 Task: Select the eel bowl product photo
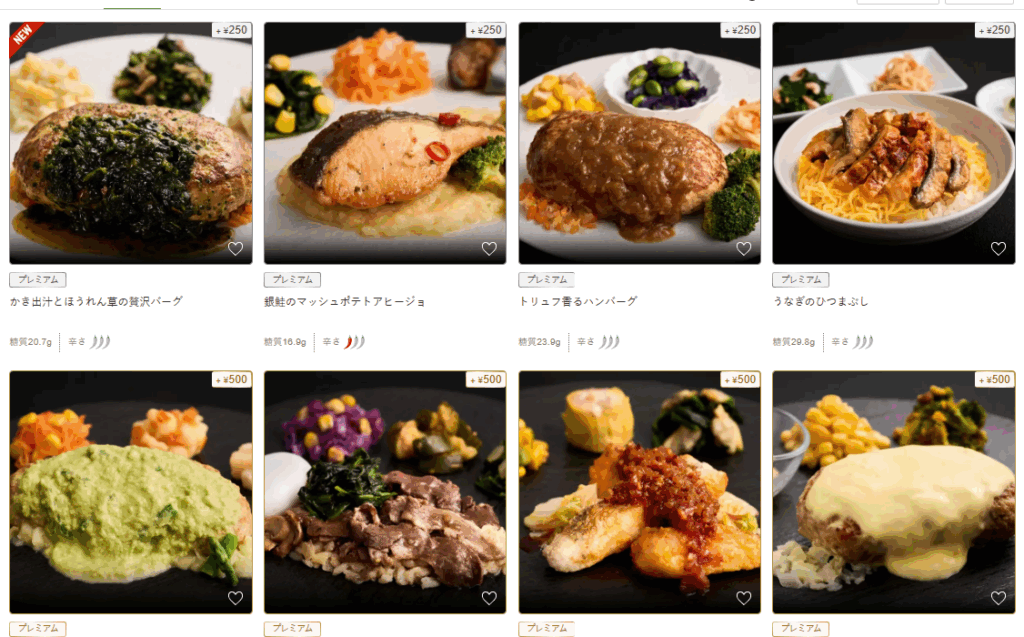[x=893, y=143]
